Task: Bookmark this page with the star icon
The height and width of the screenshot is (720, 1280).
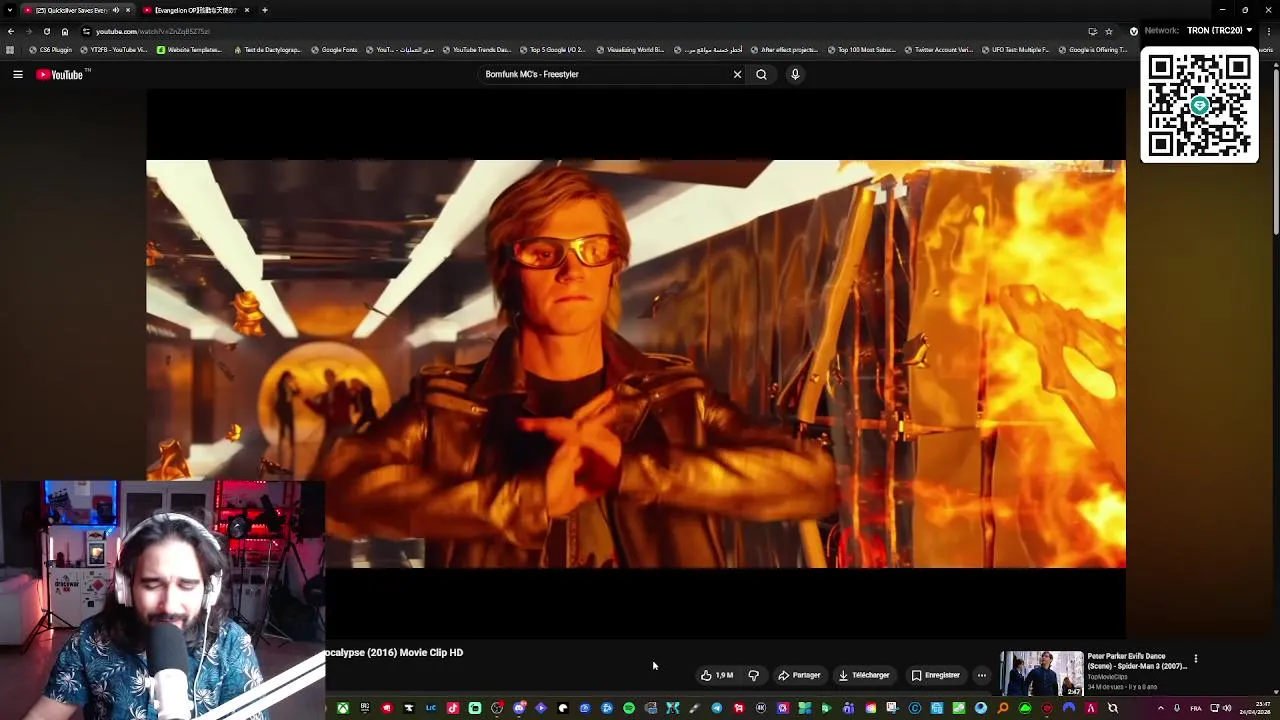Action: (1109, 31)
